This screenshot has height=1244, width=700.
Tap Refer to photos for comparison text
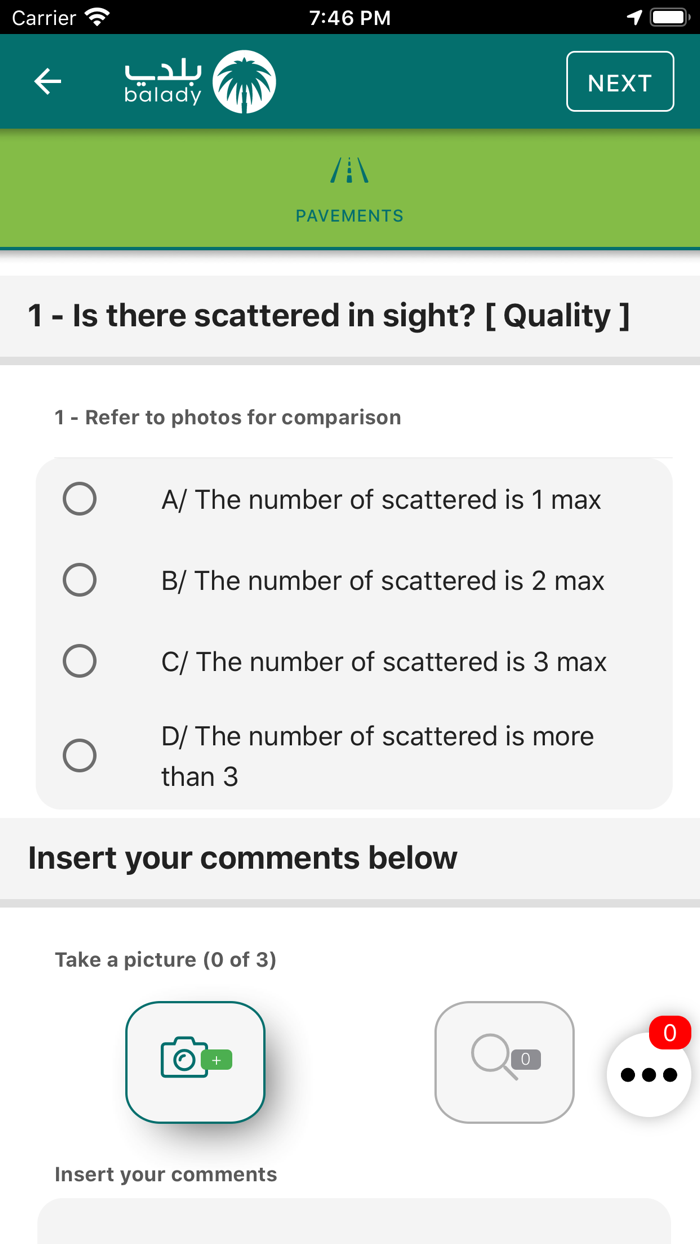(x=228, y=418)
